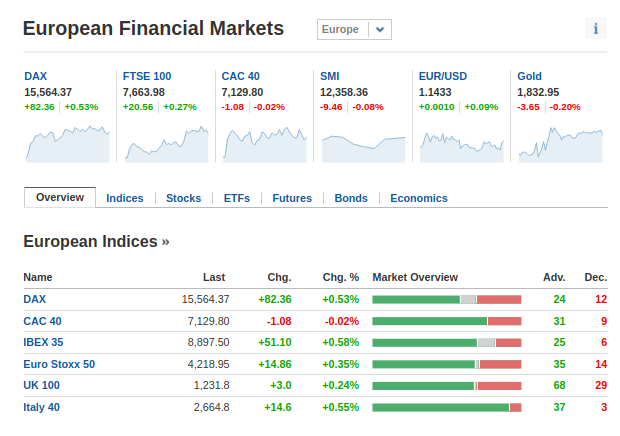
Task: Click the EUR/USD rate 1.1433
Action: click(x=435, y=92)
